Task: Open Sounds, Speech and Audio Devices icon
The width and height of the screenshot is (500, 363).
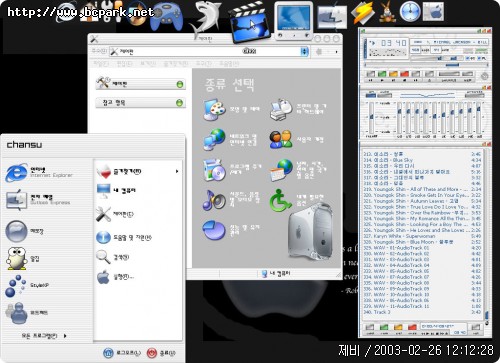Action: (214, 200)
